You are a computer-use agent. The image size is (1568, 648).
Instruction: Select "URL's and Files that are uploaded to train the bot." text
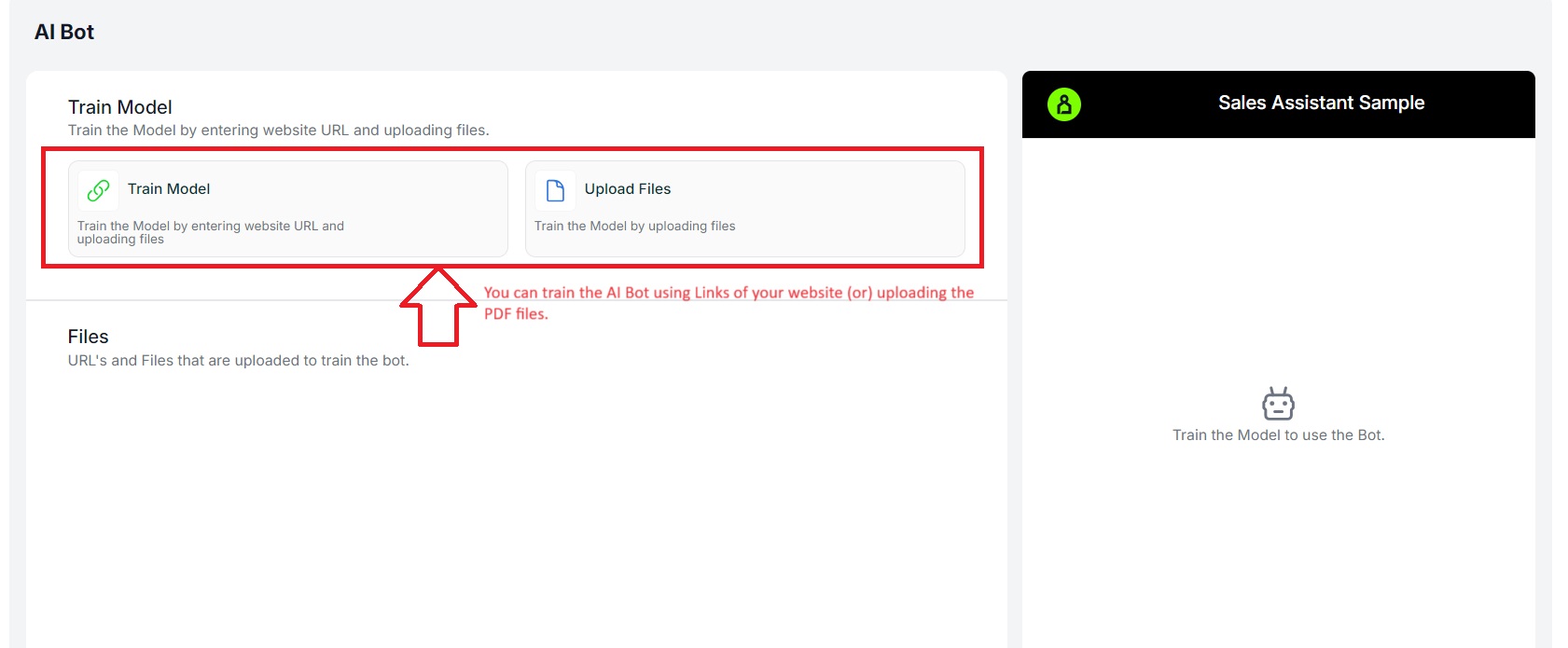coord(238,361)
